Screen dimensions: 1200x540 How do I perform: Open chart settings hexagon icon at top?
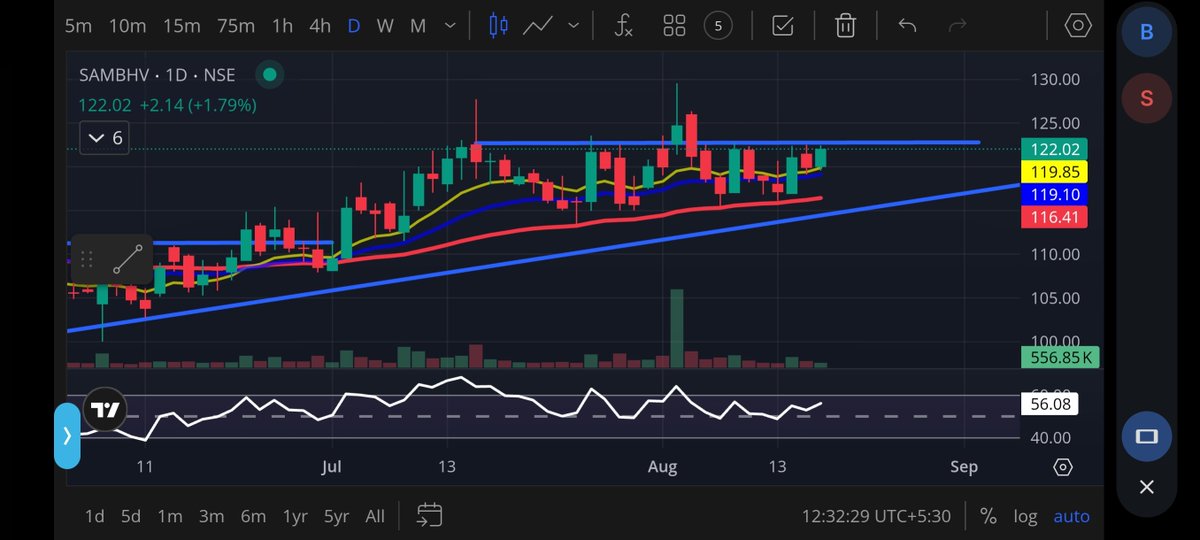(x=1078, y=26)
